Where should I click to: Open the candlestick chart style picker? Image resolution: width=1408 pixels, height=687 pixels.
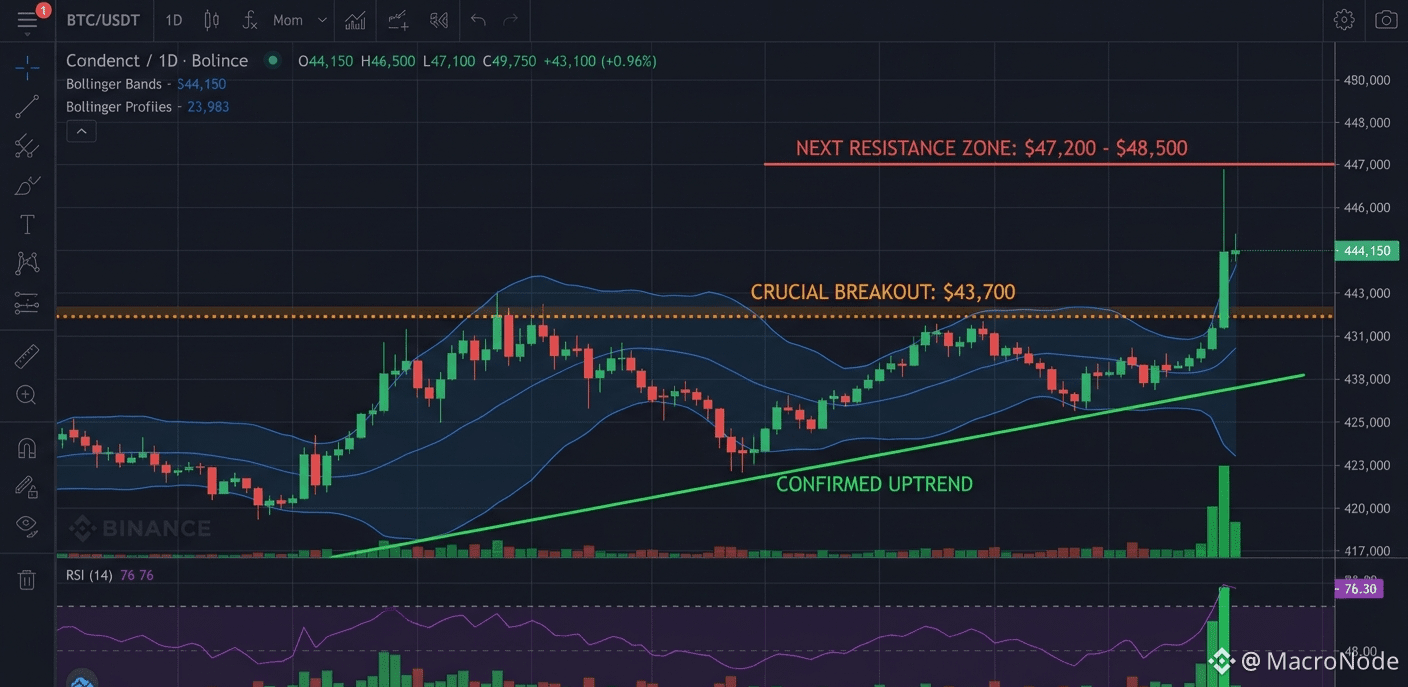(x=211, y=20)
